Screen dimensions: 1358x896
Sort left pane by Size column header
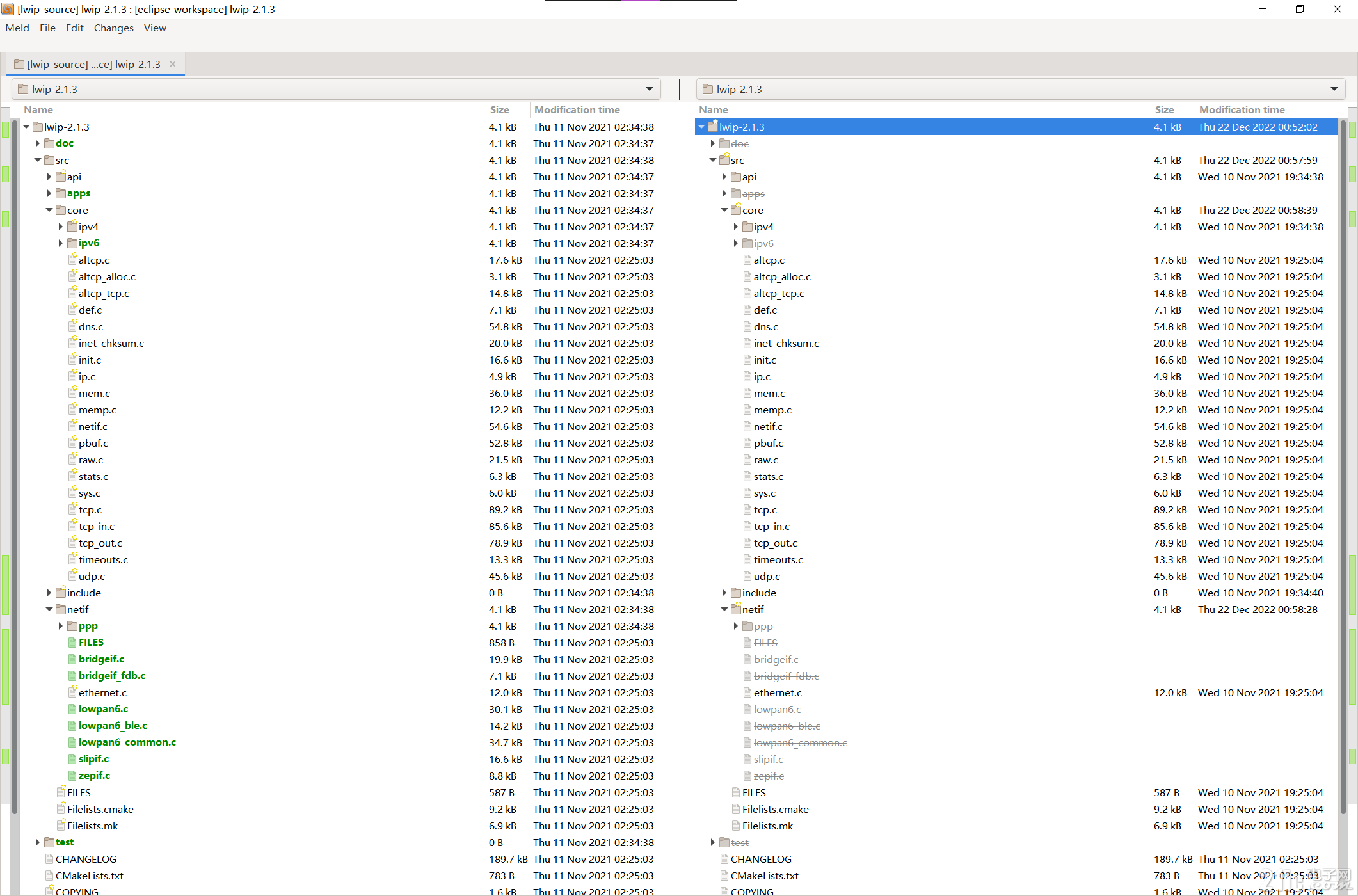(507, 109)
